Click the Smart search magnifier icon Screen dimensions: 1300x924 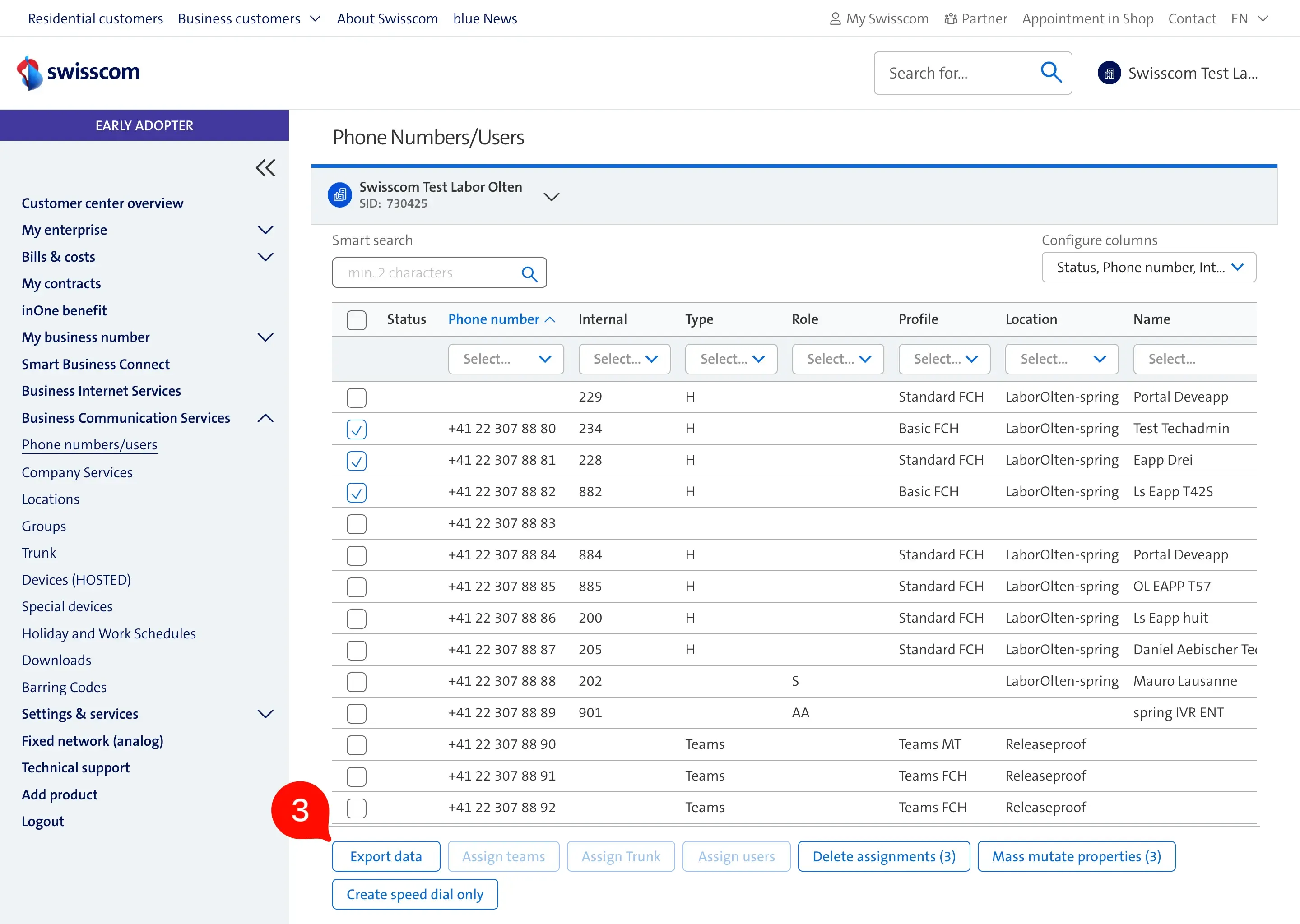[x=529, y=274]
